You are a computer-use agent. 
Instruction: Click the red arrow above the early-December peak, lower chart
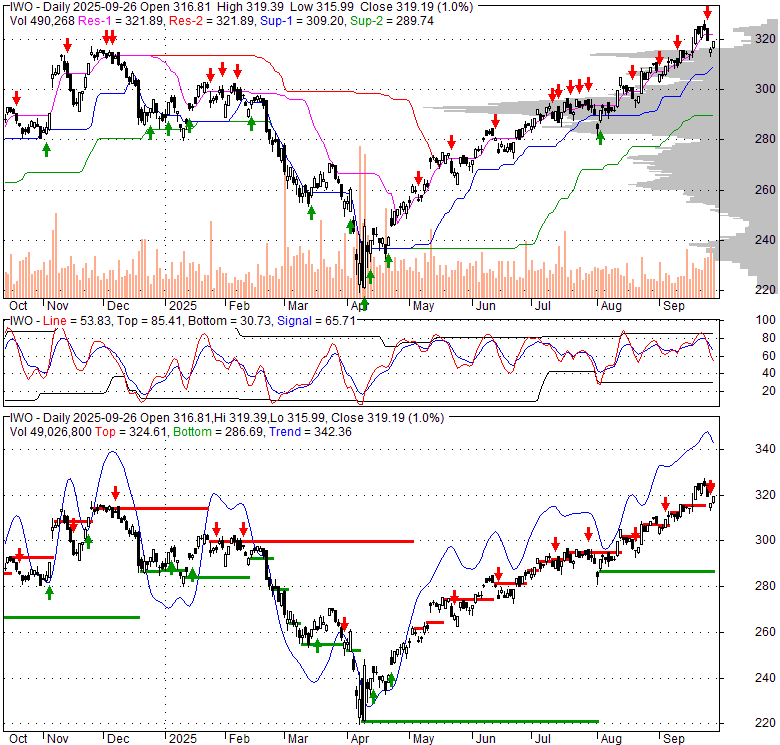pyautogui.click(x=115, y=493)
